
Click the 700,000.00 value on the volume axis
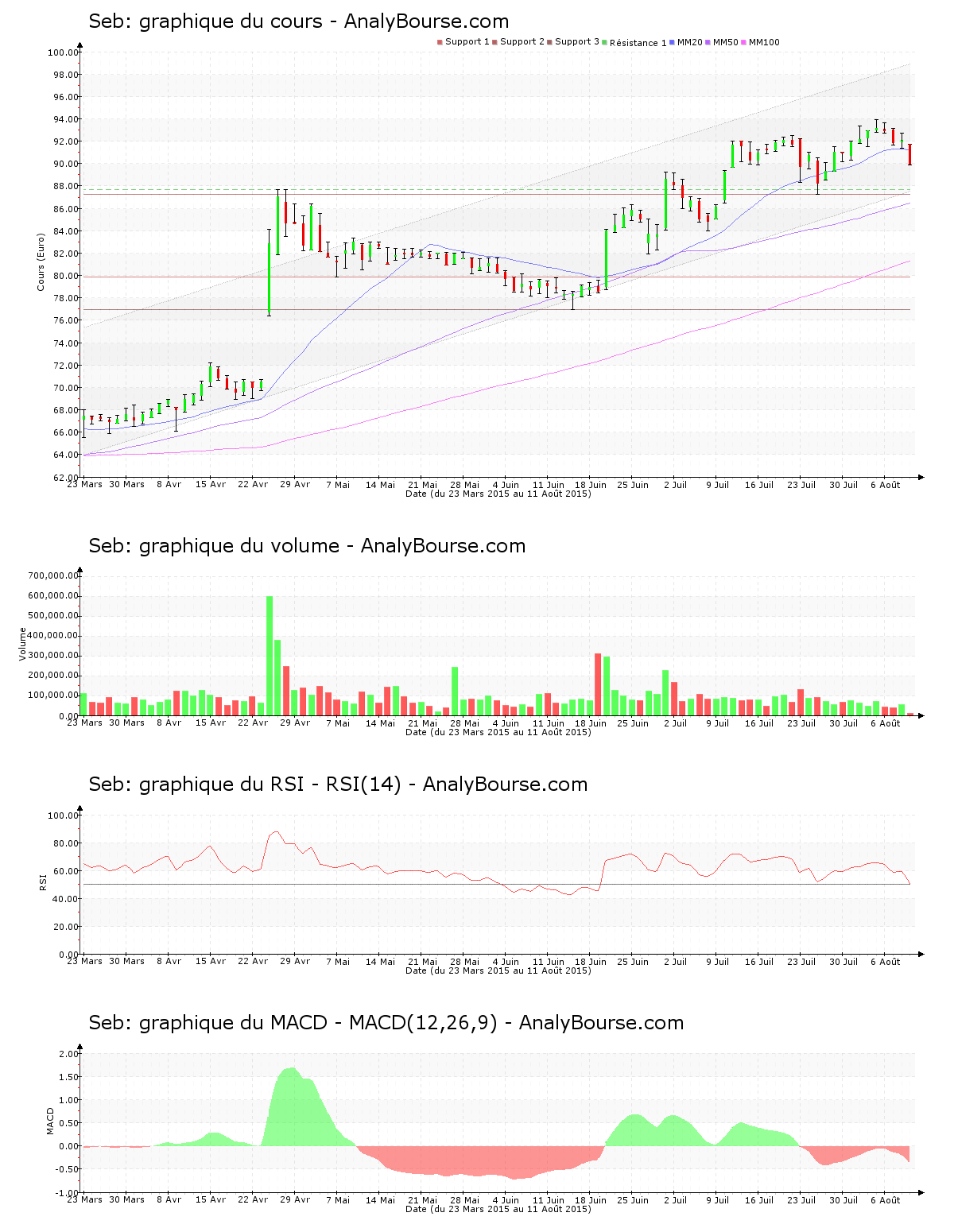(52, 576)
